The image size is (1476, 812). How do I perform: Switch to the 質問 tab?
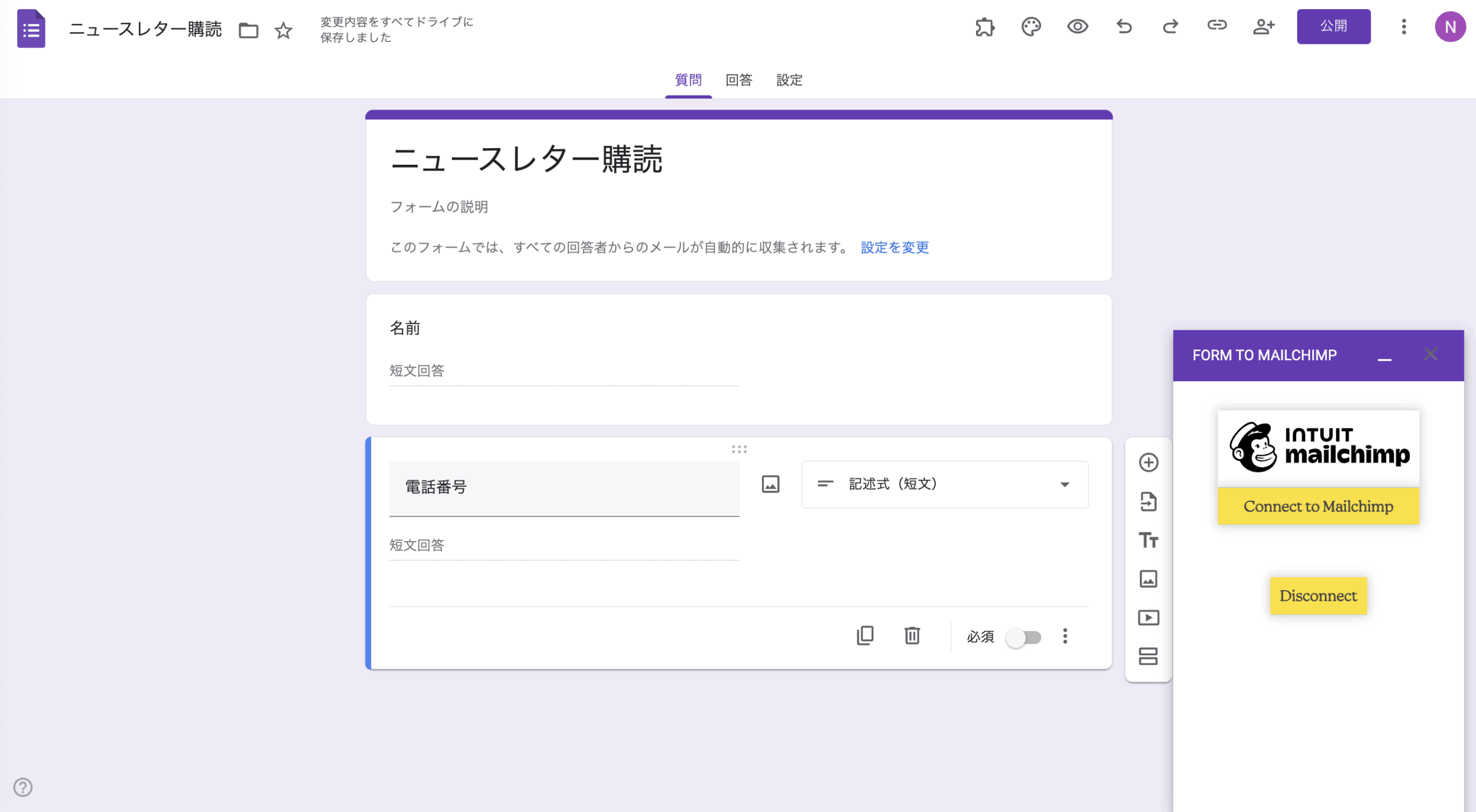pyautogui.click(x=688, y=80)
